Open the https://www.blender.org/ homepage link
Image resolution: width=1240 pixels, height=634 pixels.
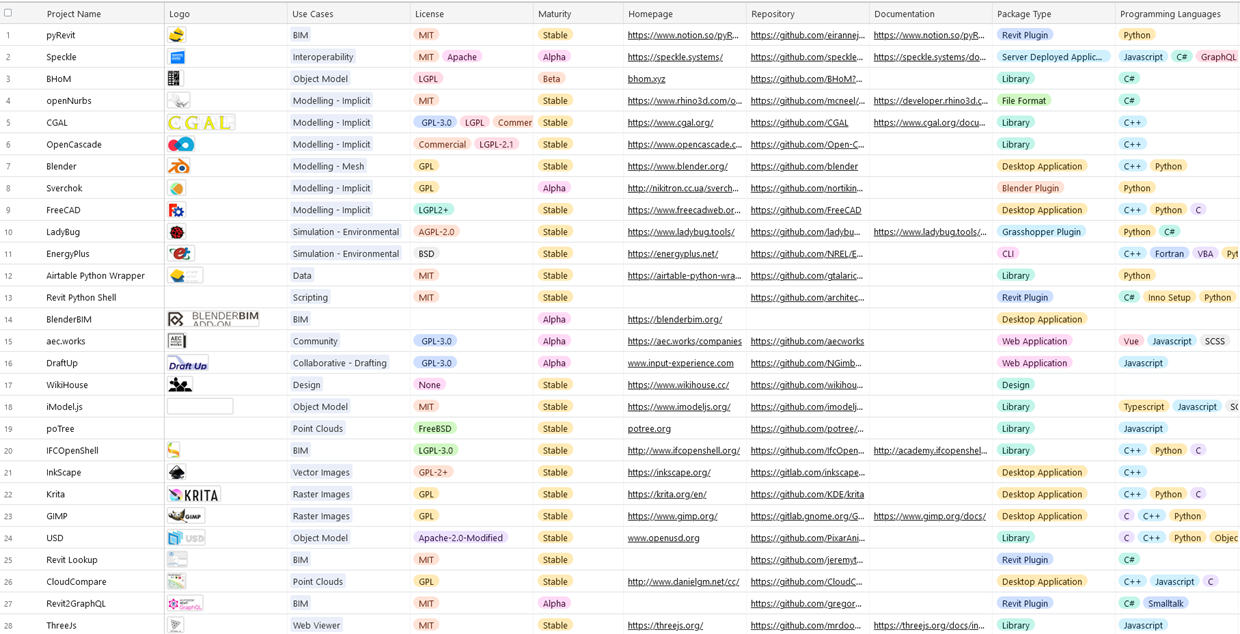677,167
